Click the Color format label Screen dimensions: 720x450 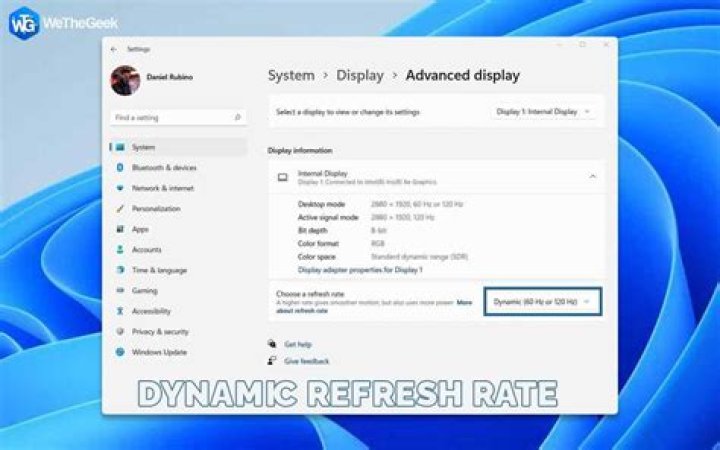click(318, 243)
